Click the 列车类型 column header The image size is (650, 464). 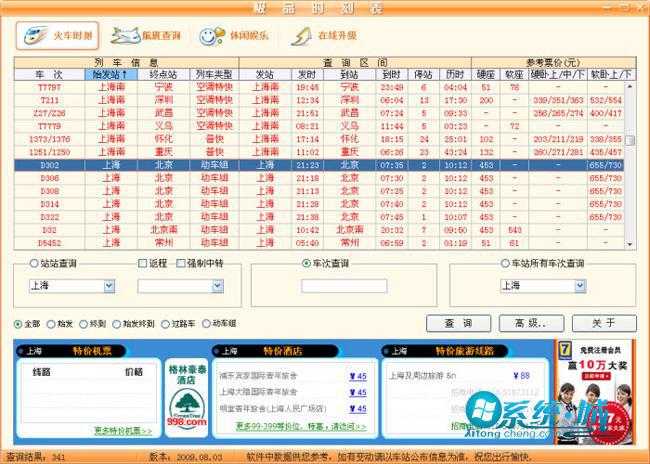coord(213,74)
